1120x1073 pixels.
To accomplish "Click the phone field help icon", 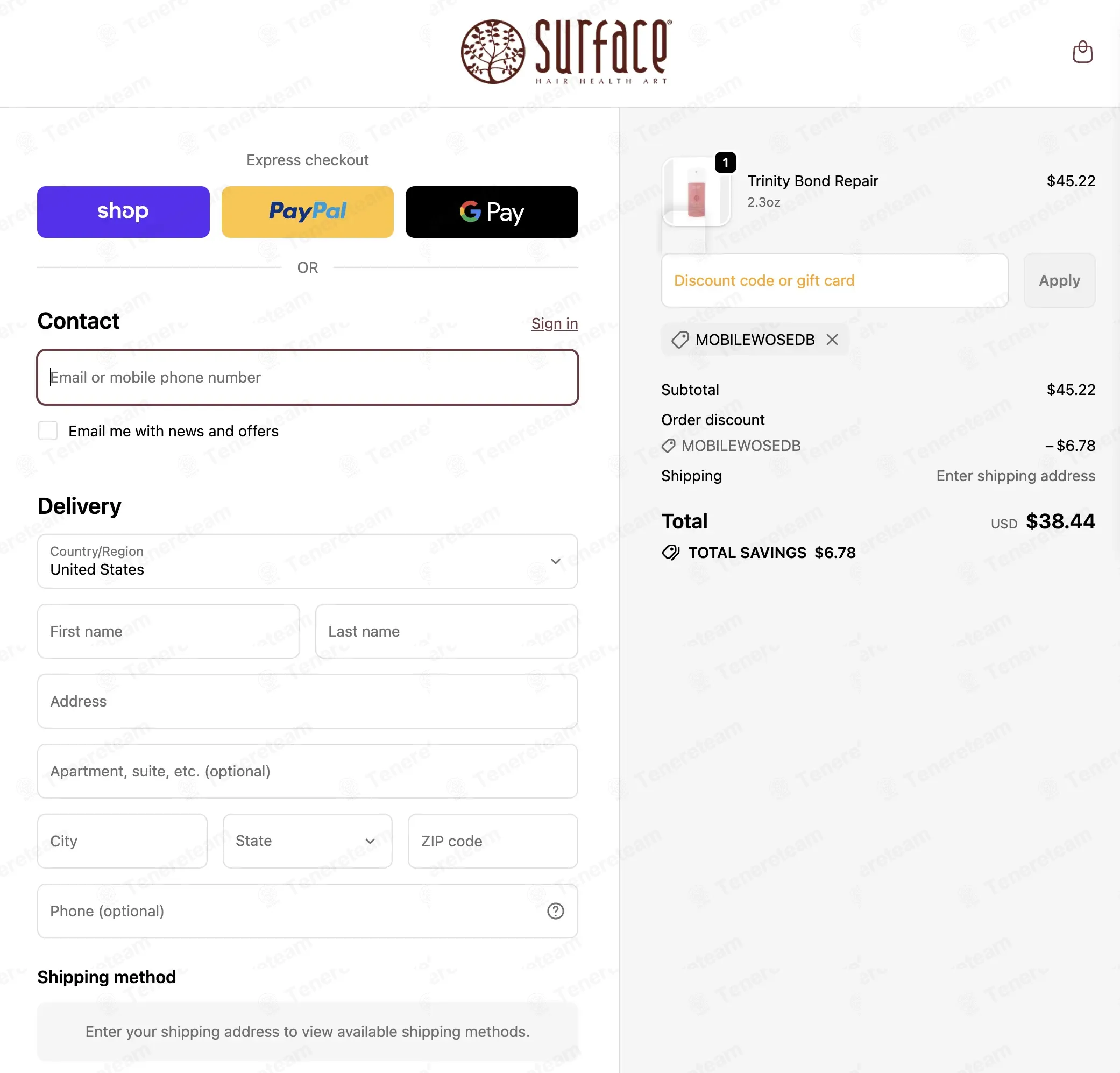I will (555, 910).
